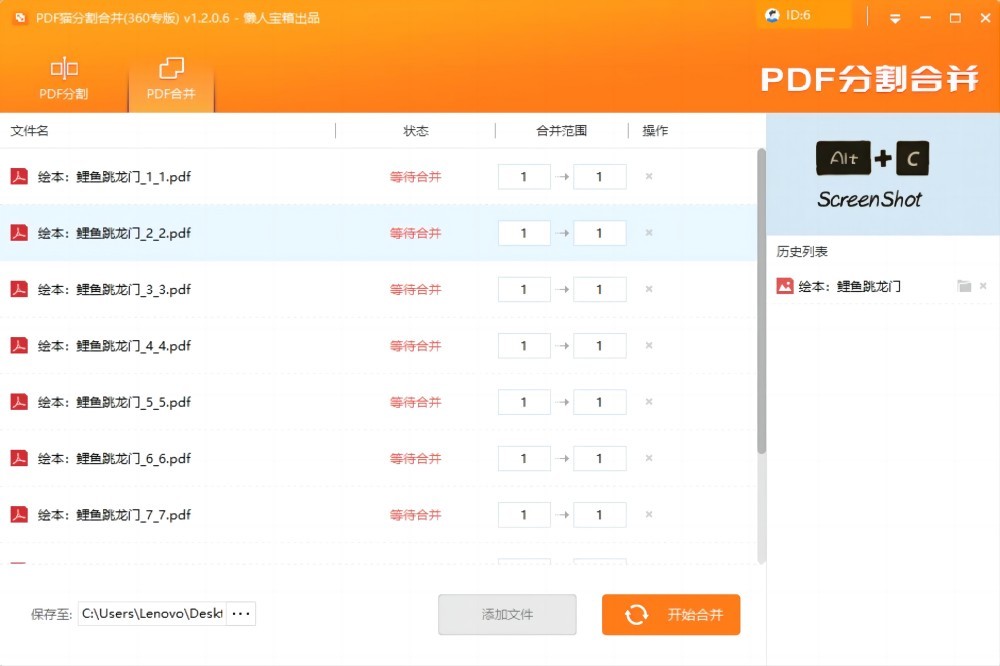Delete the 鲤鱼跳龙门_3_3.pdf row via X

[x=649, y=289]
